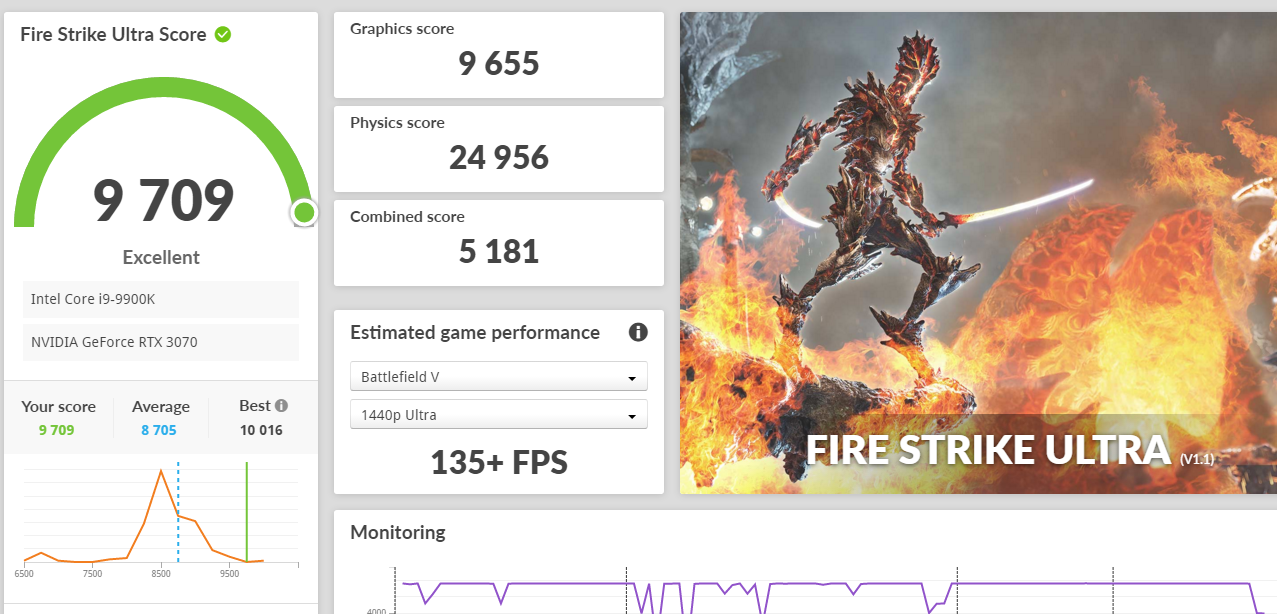Image resolution: width=1277 pixels, height=614 pixels.
Task: Click the green validation checkmark icon
Action: (x=223, y=34)
